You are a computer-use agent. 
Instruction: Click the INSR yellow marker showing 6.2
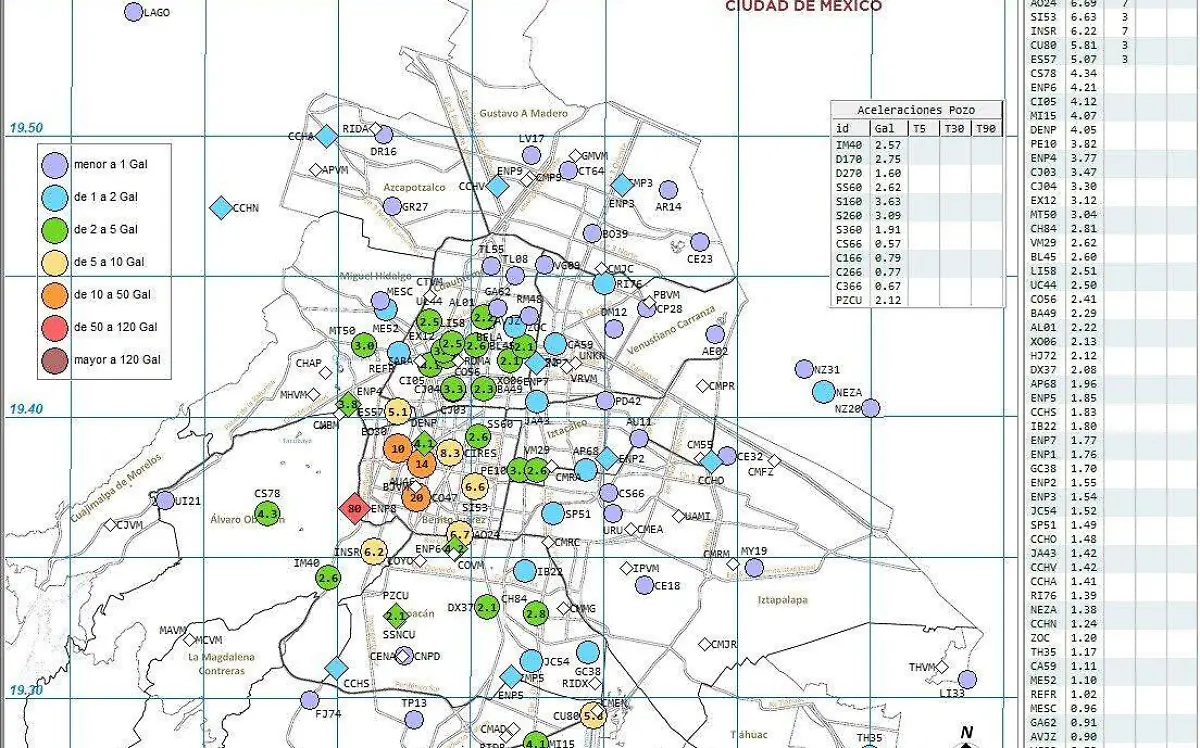click(x=375, y=552)
